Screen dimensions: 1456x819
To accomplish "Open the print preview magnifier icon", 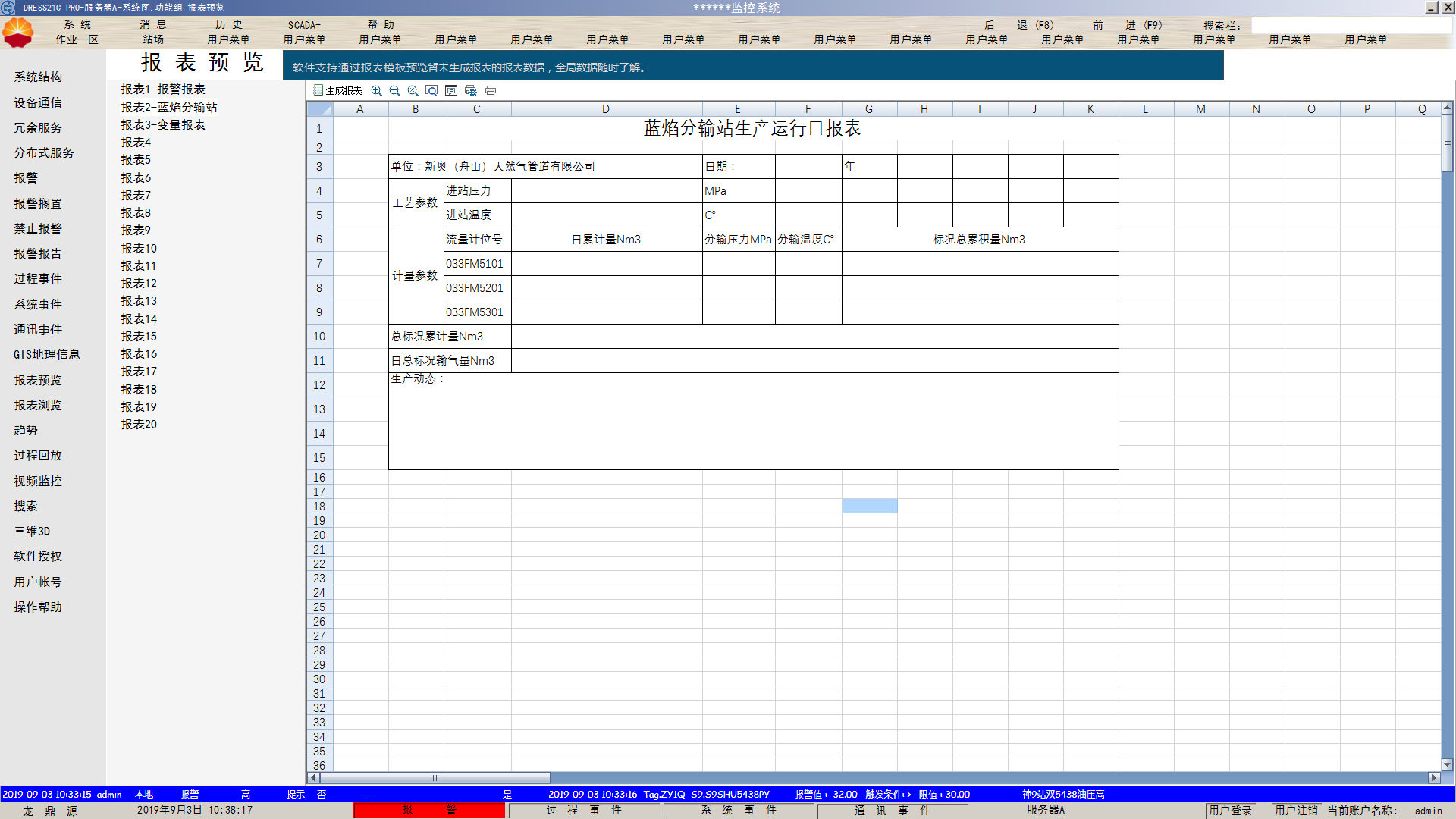I will click(431, 90).
